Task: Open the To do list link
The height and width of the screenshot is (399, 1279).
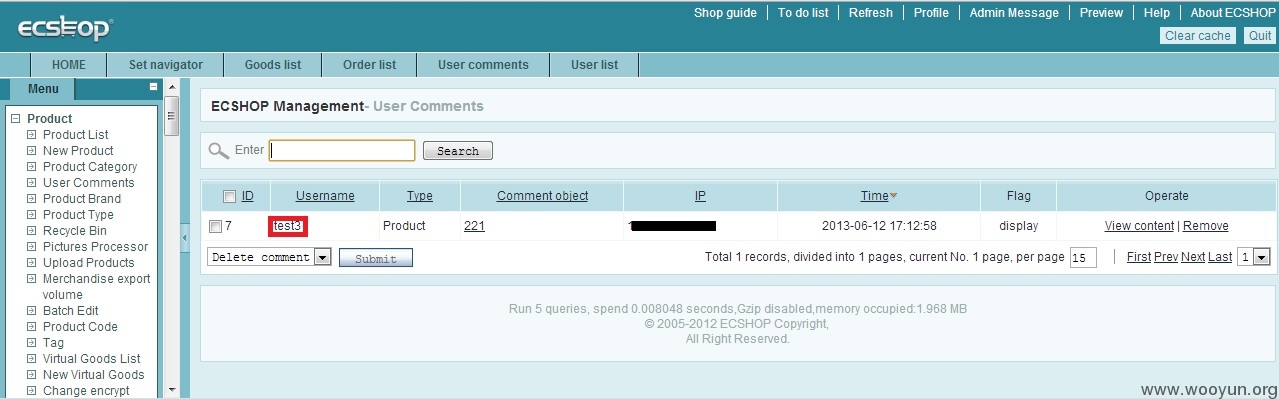Action: [x=803, y=13]
